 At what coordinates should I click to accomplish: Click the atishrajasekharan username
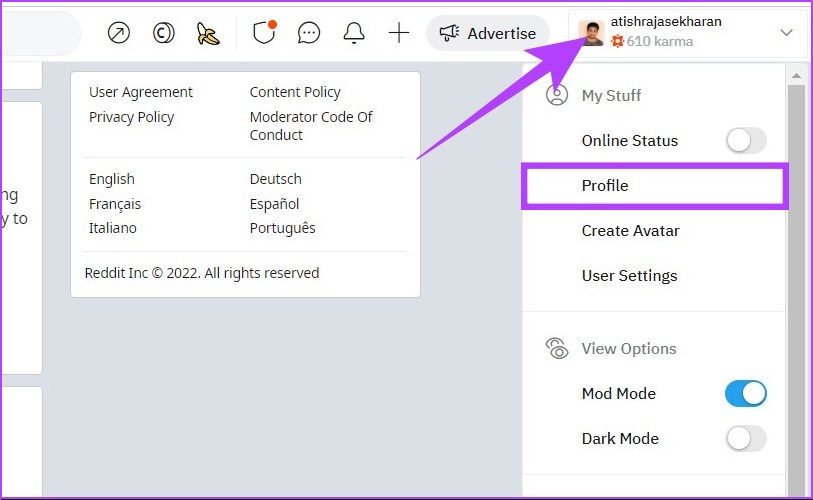666,22
